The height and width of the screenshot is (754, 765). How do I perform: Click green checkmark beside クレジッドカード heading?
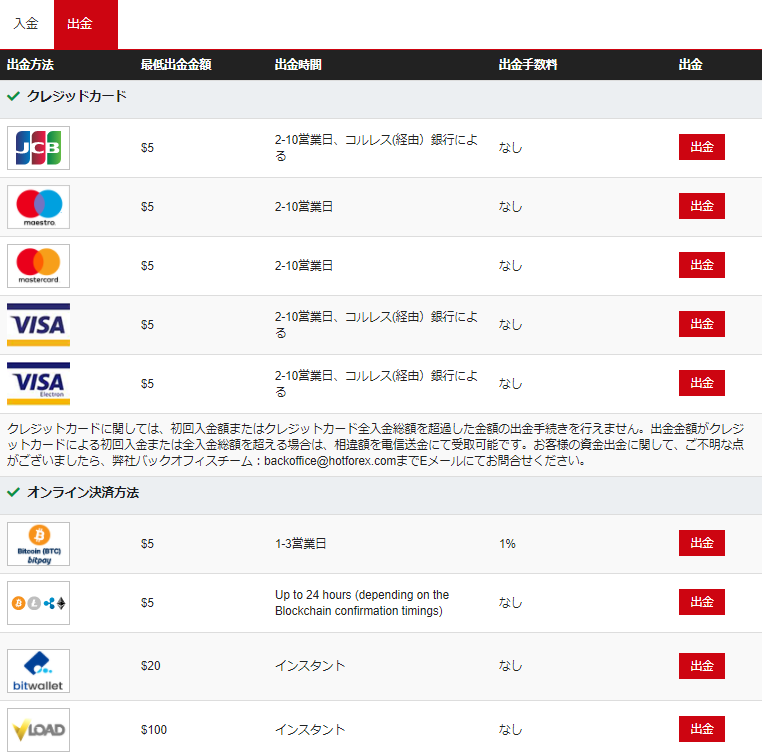14,96
